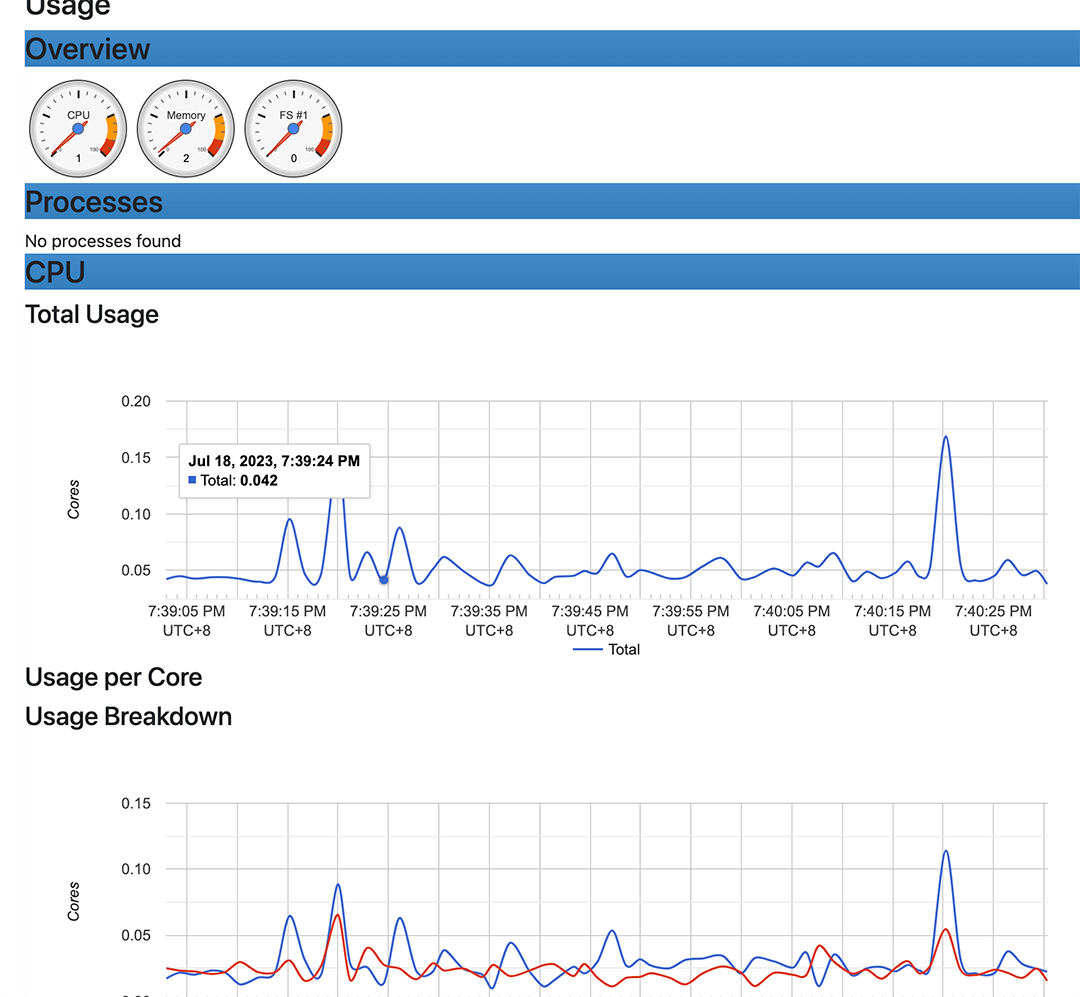Click the Overview section header bar
The height and width of the screenshot is (997, 1080).
point(552,49)
